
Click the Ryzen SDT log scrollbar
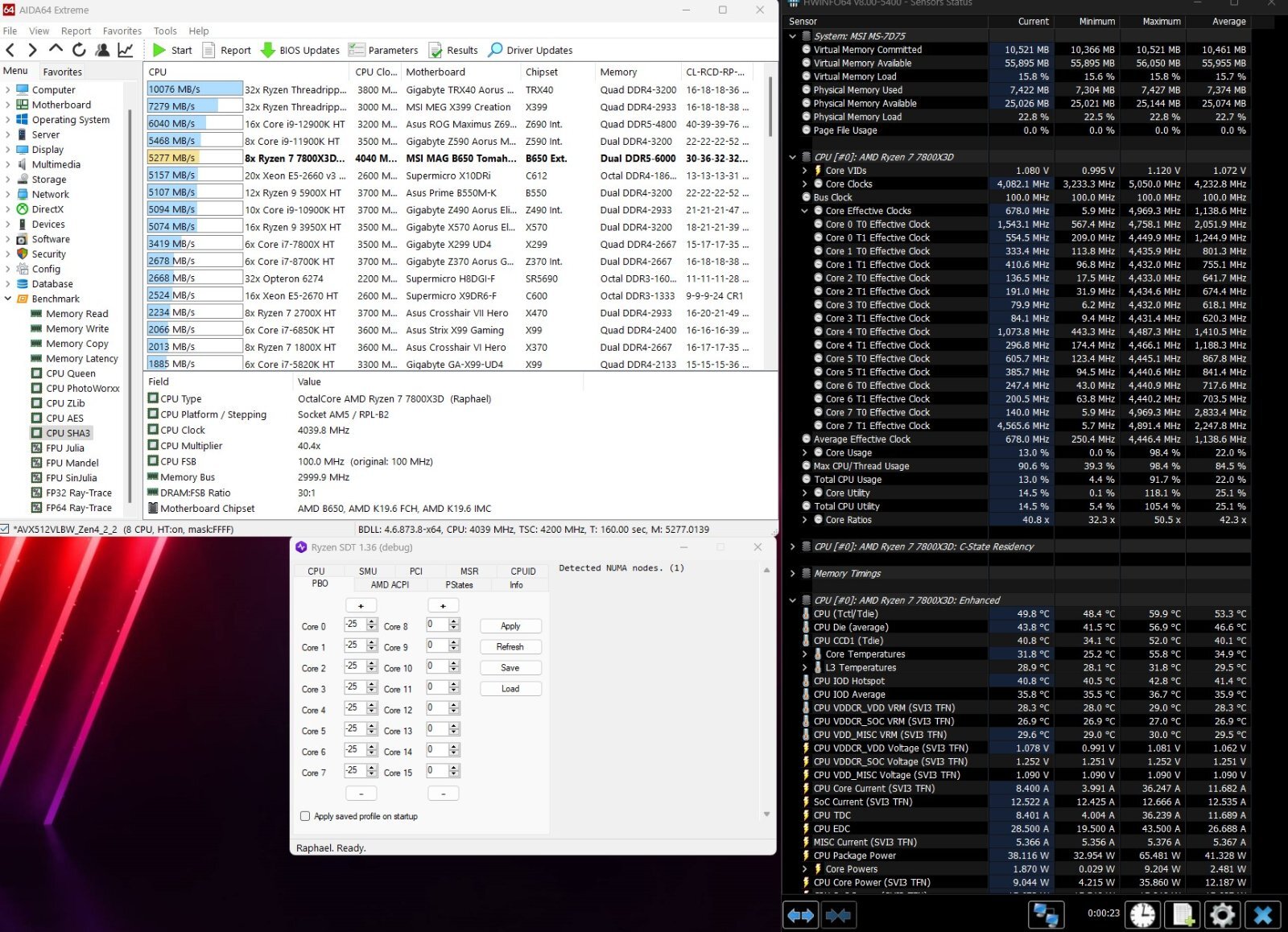coord(766,692)
